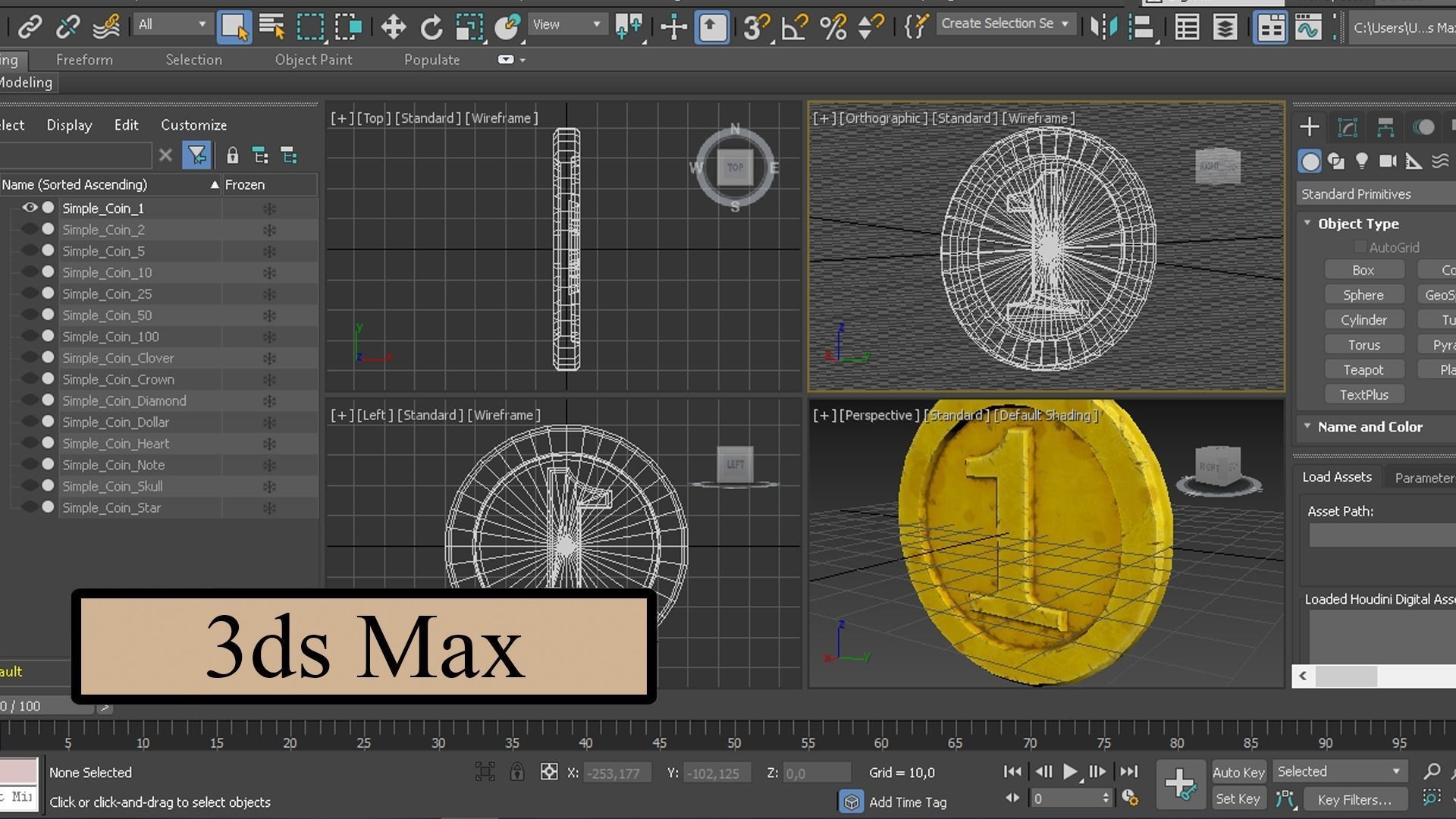The width and height of the screenshot is (1456, 819).
Task: Click the Torus primitive button
Action: (1363, 345)
